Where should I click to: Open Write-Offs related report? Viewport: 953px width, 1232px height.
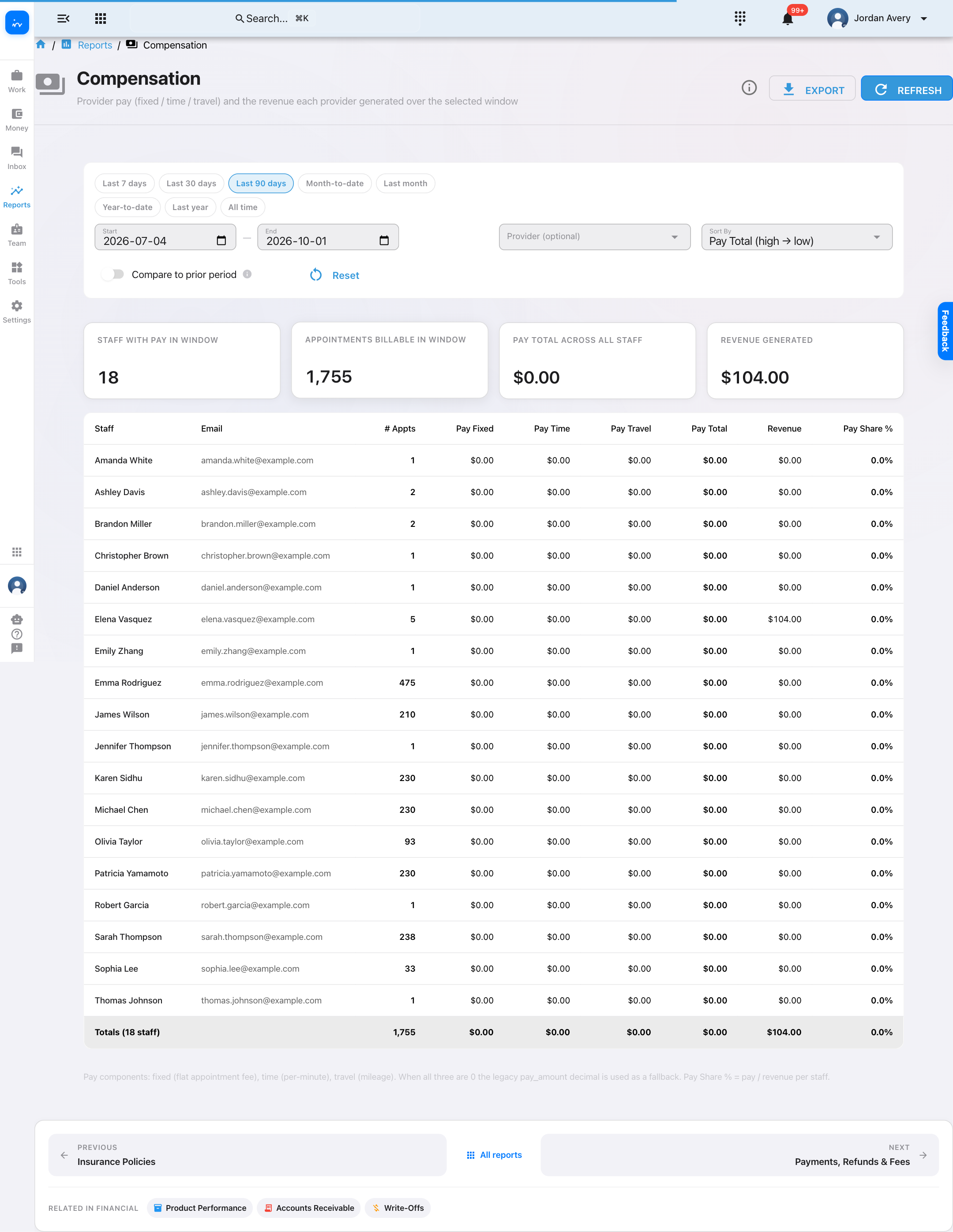tap(398, 1208)
